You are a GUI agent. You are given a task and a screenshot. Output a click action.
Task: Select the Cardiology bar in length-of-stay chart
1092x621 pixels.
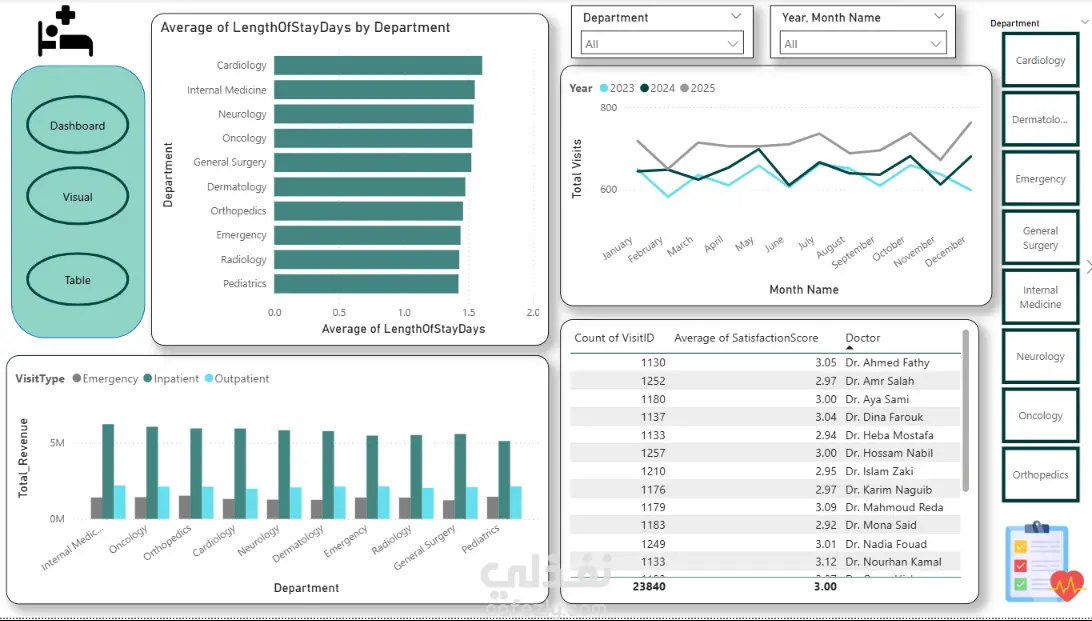pyautogui.click(x=378, y=65)
